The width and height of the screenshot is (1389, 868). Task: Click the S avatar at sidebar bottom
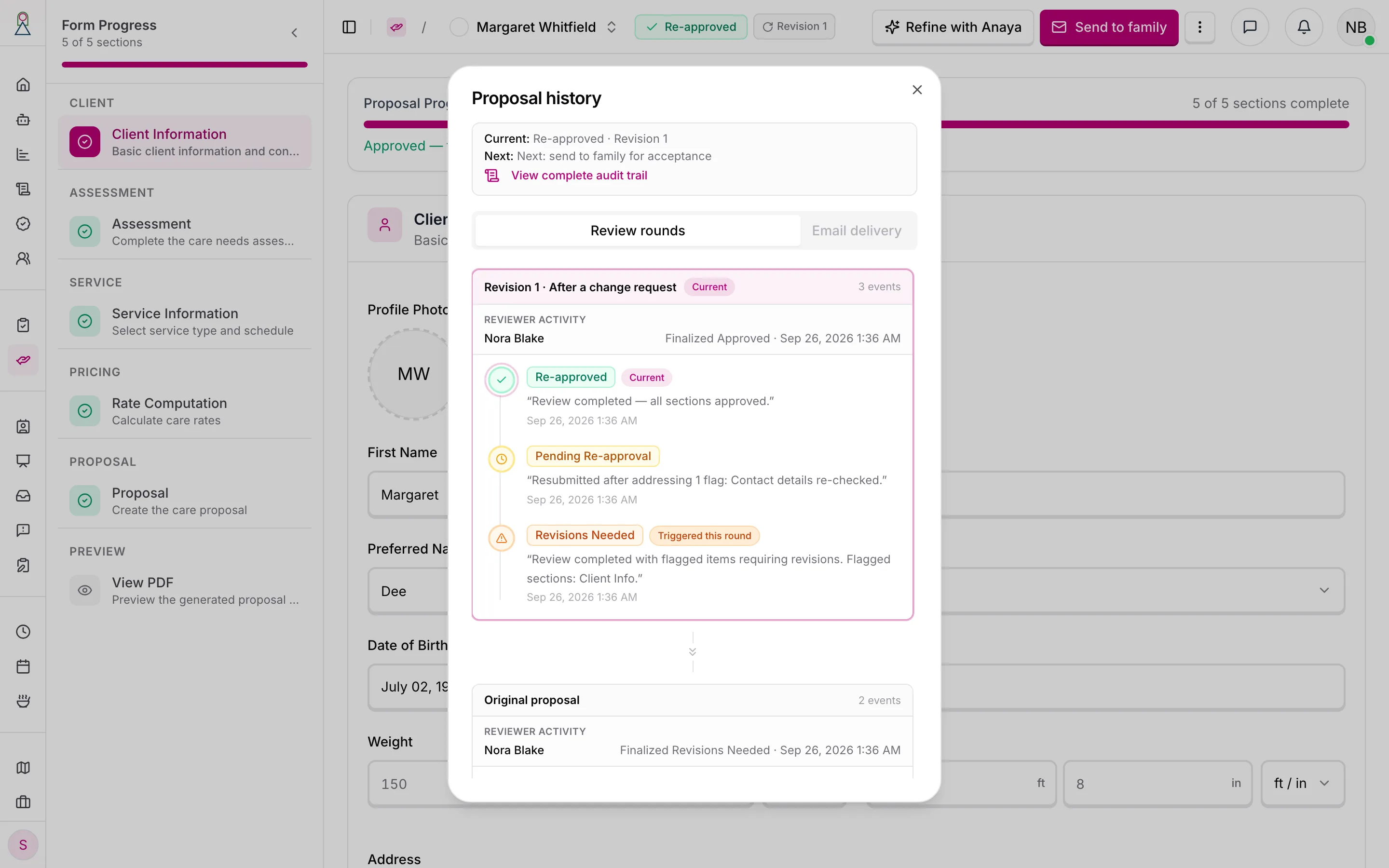tap(23, 844)
